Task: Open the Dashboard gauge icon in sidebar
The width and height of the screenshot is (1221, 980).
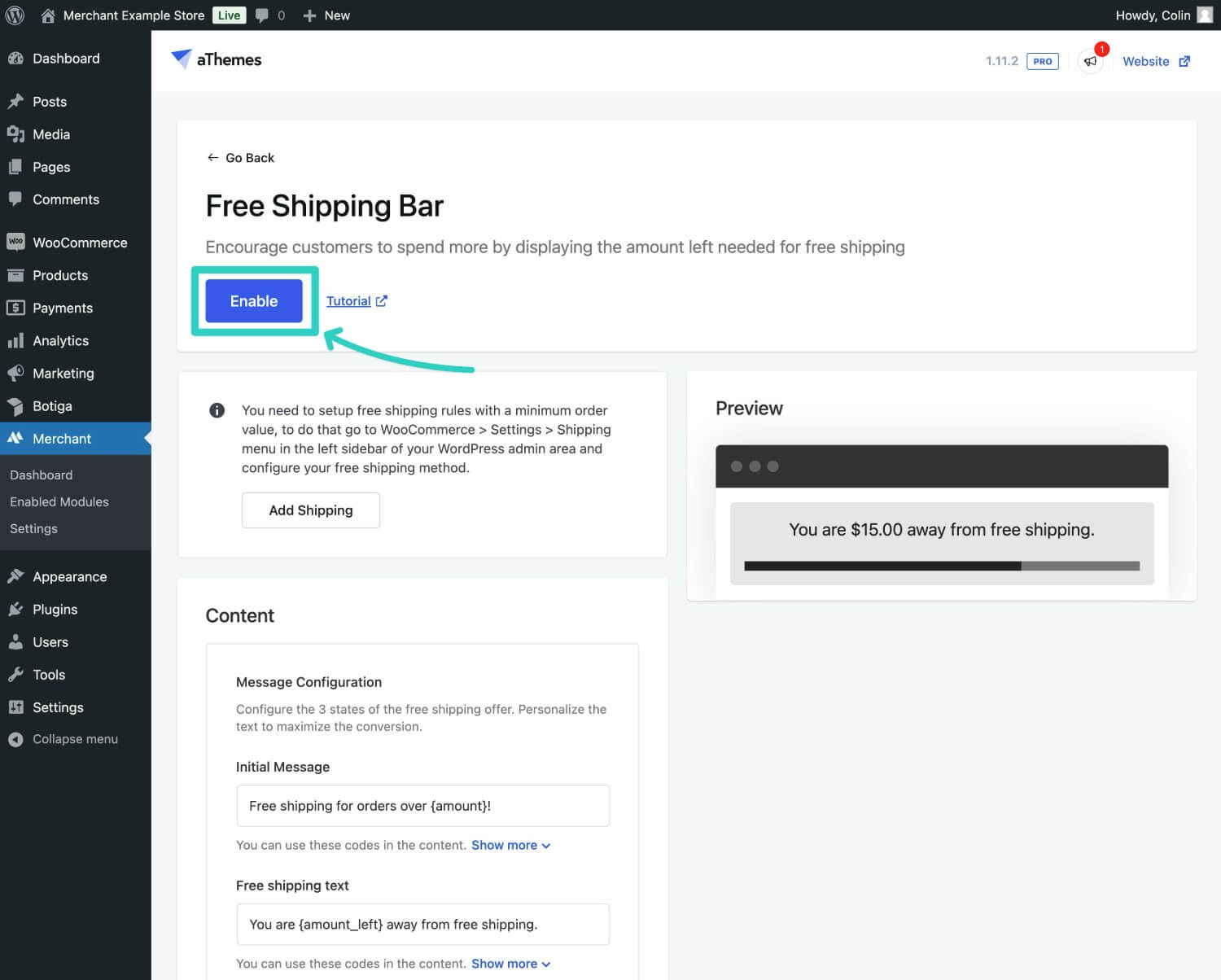Action: (x=15, y=59)
